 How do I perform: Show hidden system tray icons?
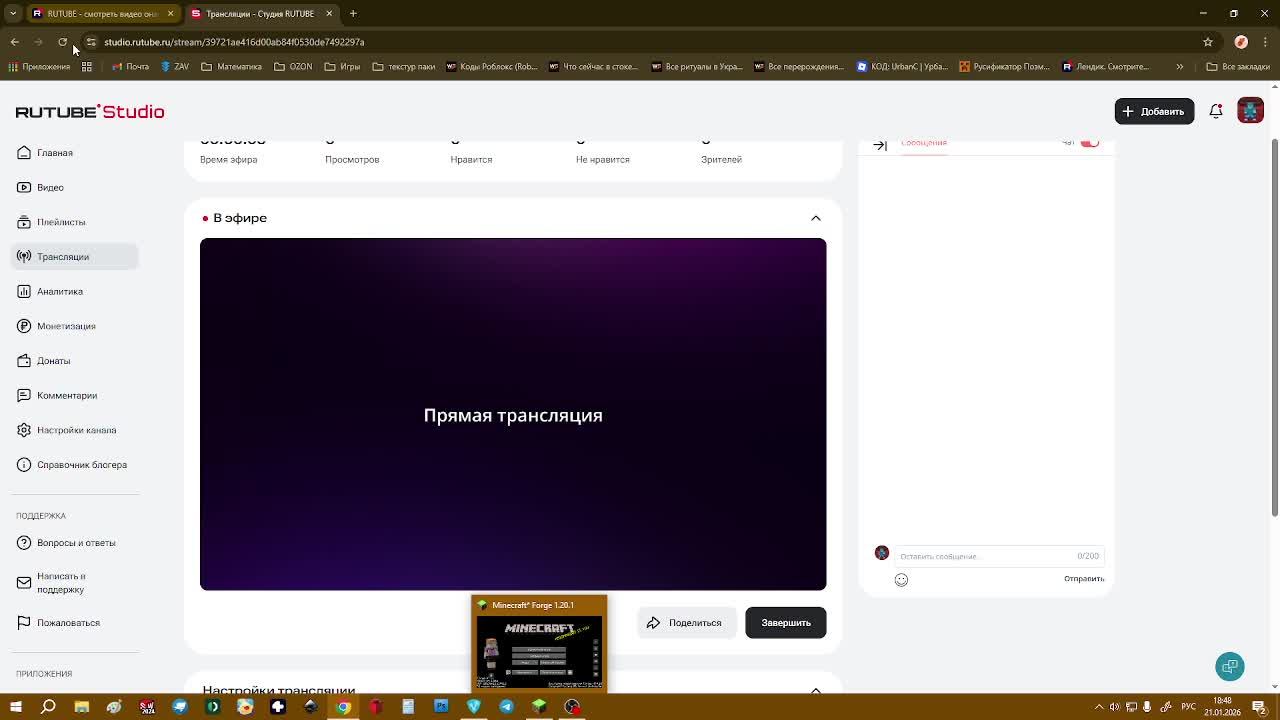[x=1099, y=707]
